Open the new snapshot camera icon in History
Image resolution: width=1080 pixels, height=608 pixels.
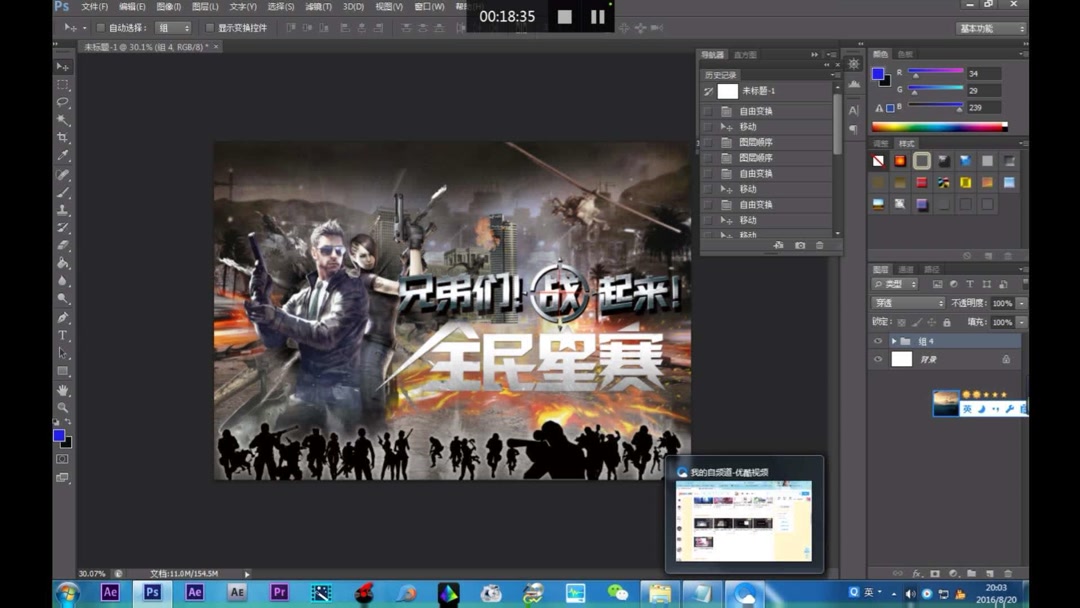pyautogui.click(x=800, y=245)
